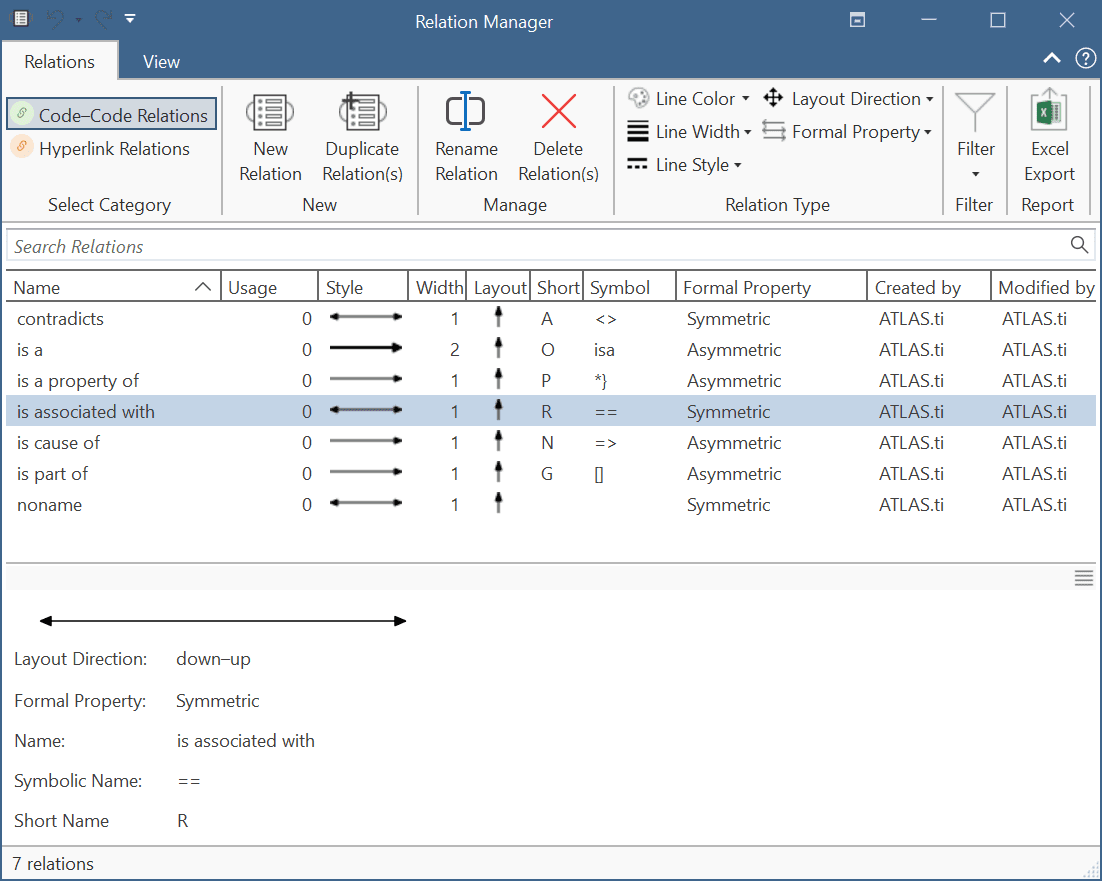Click the '=>' symbol cell
The height and width of the screenshot is (881, 1102).
coord(605,443)
